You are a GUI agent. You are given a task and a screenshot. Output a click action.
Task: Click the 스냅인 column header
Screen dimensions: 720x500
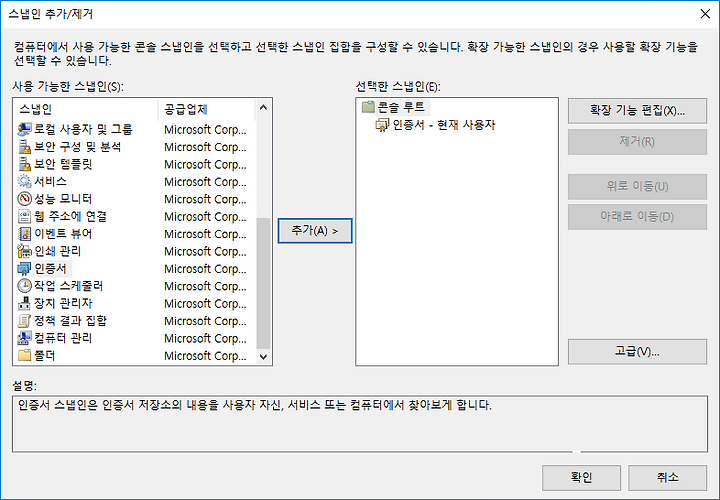click(86, 109)
